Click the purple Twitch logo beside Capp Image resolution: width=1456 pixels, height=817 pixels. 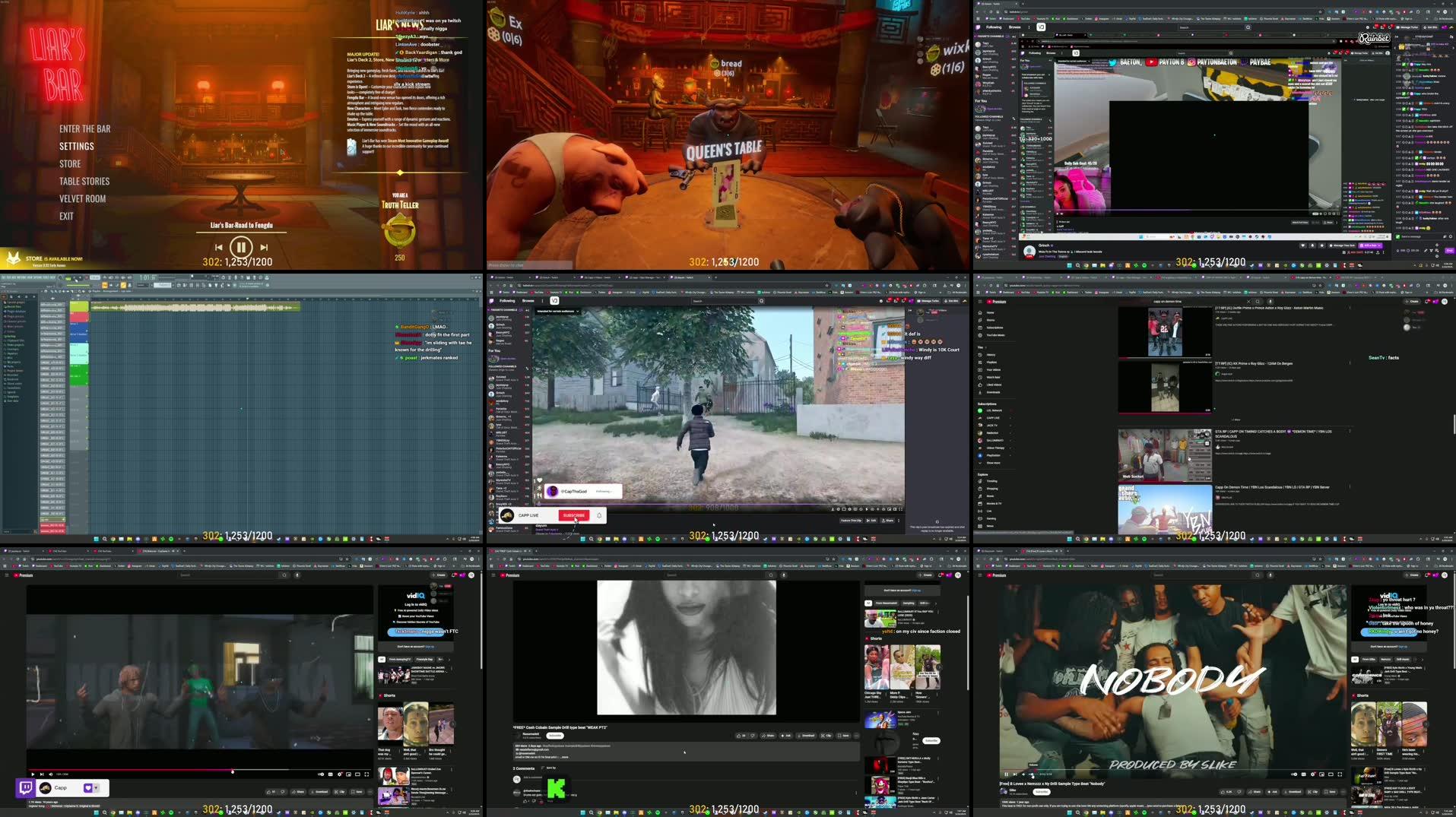(25, 788)
